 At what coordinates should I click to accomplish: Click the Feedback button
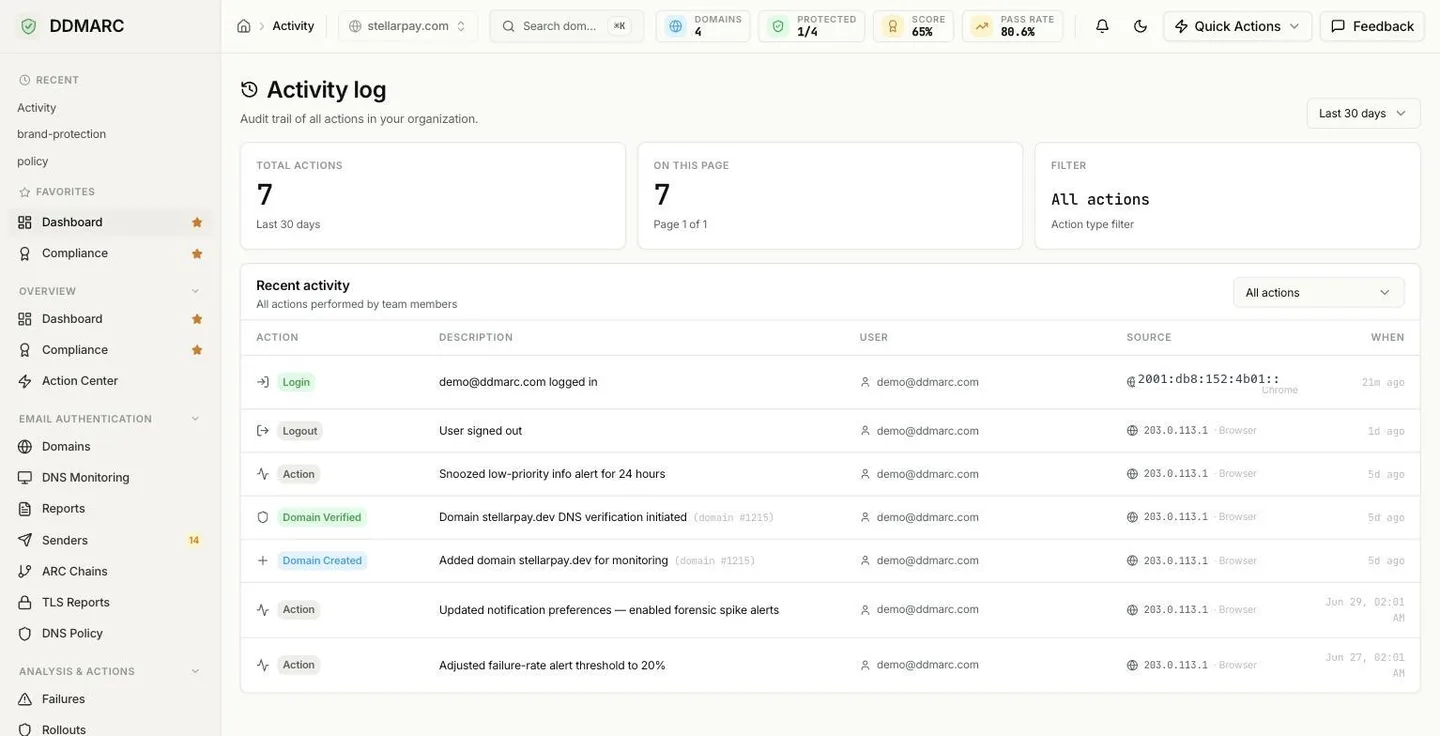pyautogui.click(x=1372, y=26)
